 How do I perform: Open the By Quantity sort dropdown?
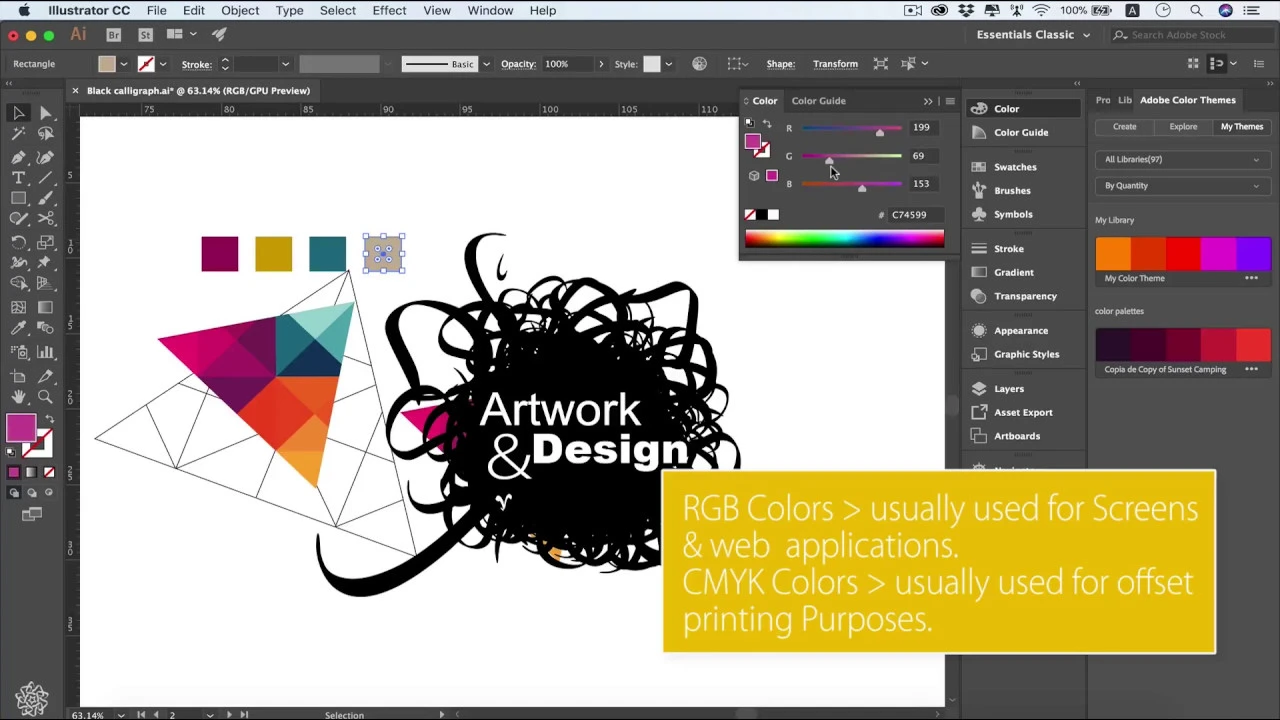[1182, 185]
